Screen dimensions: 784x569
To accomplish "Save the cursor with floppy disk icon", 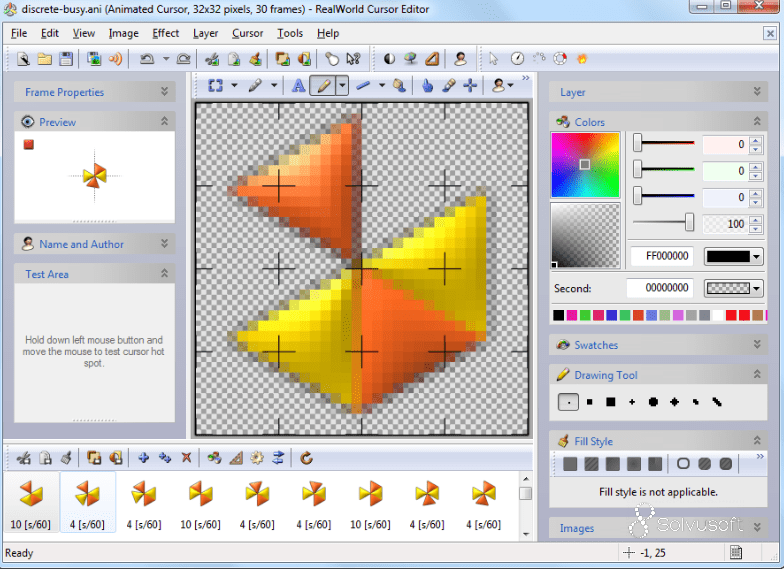I will [x=66, y=59].
